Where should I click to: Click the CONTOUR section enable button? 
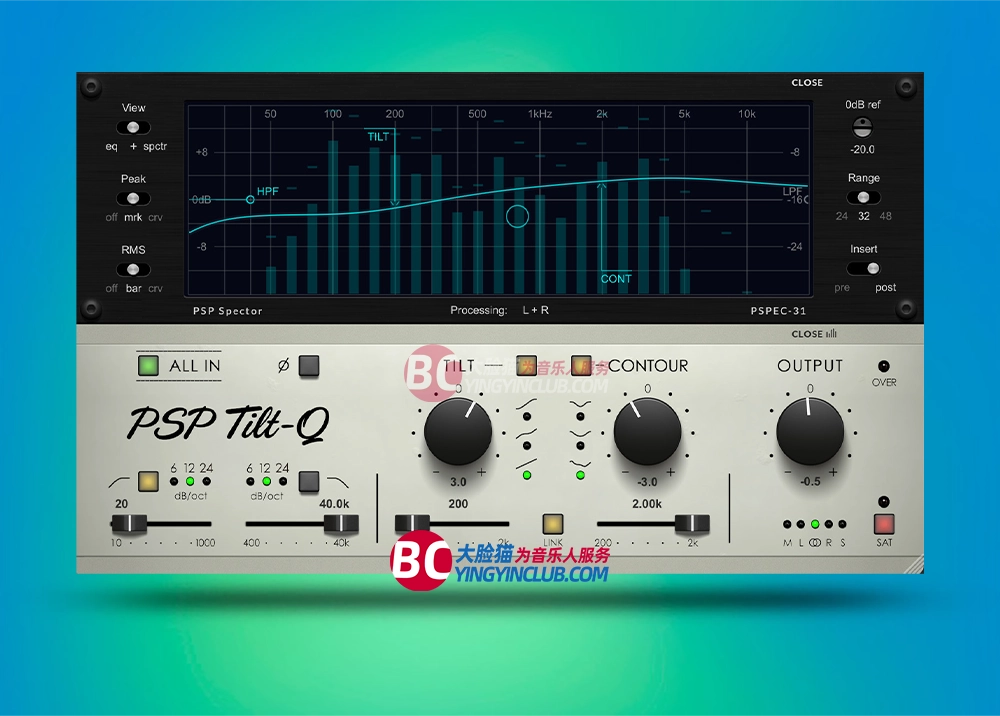click(582, 365)
